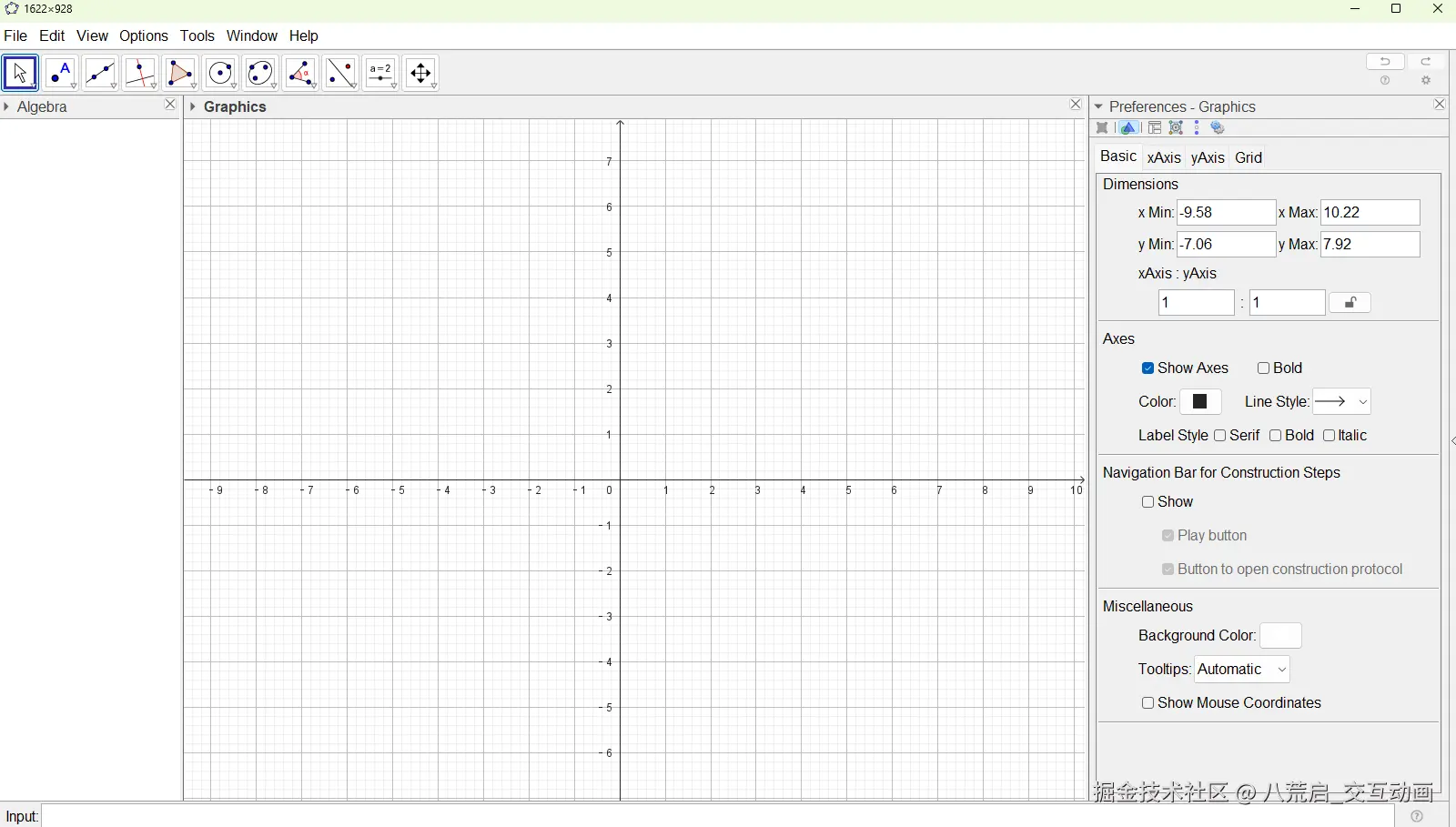Close the Algebra panel
Viewport: 1456px width, 827px height.
point(169,105)
